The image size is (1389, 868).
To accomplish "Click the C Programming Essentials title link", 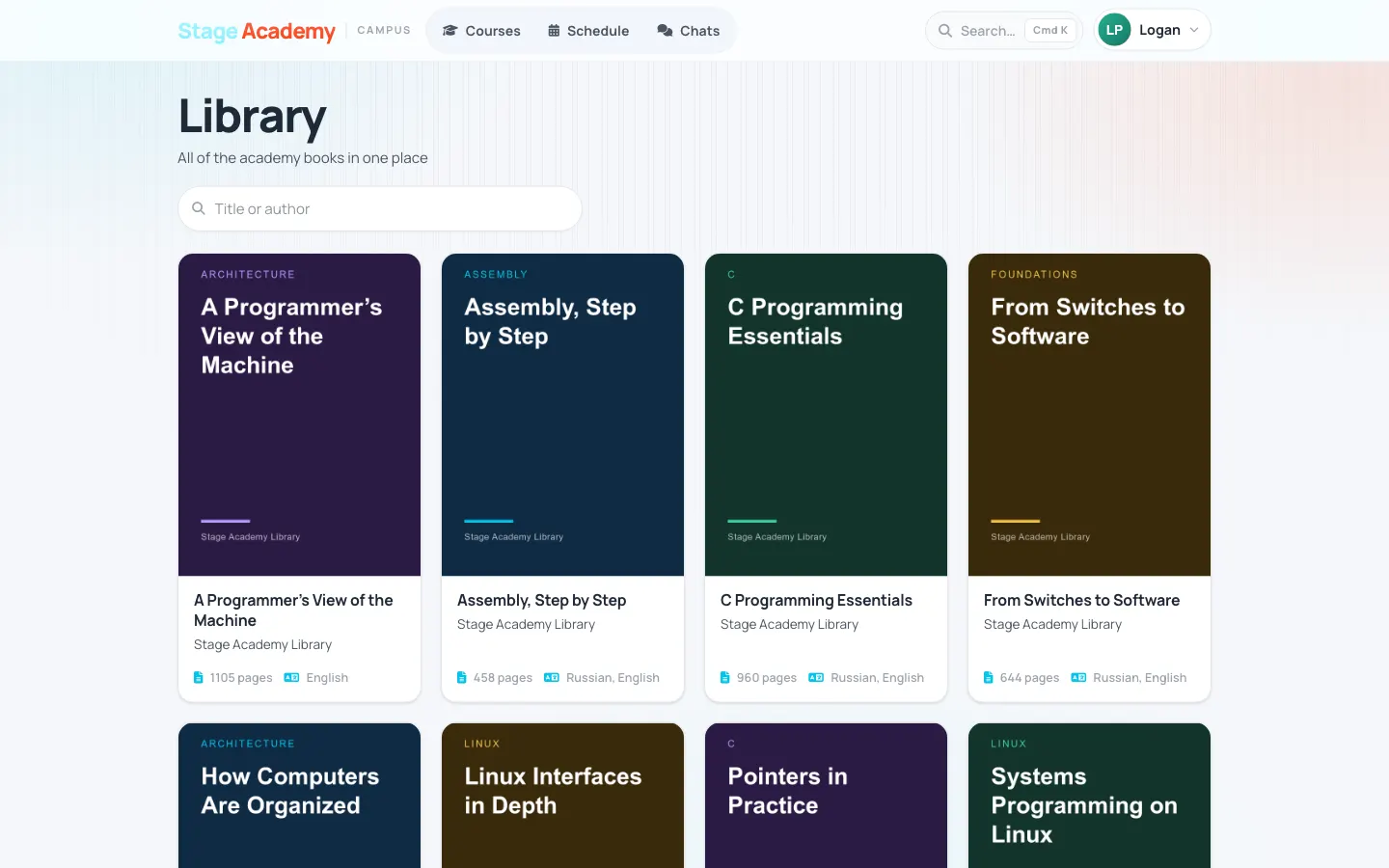I will click(816, 600).
